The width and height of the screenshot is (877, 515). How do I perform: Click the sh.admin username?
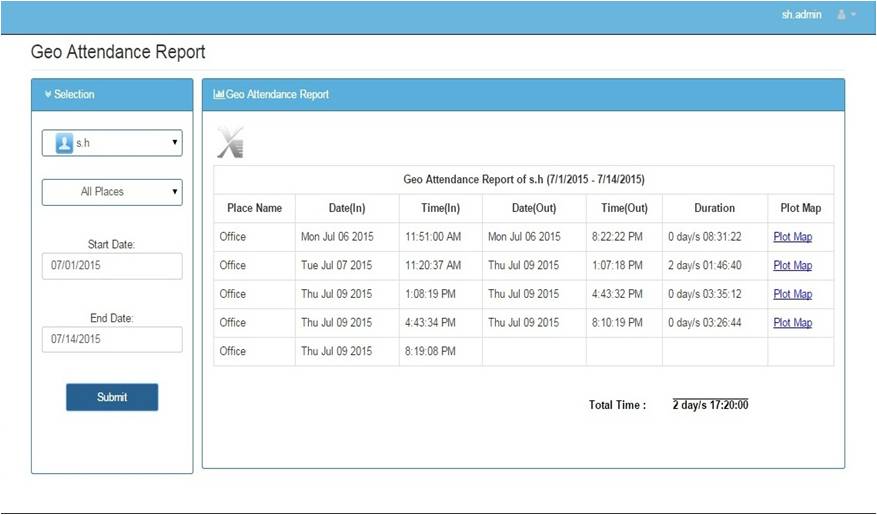click(801, 15)
